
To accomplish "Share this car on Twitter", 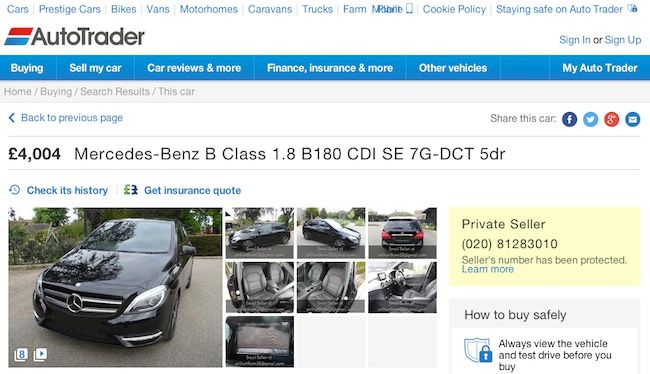I will pos(590,119).
